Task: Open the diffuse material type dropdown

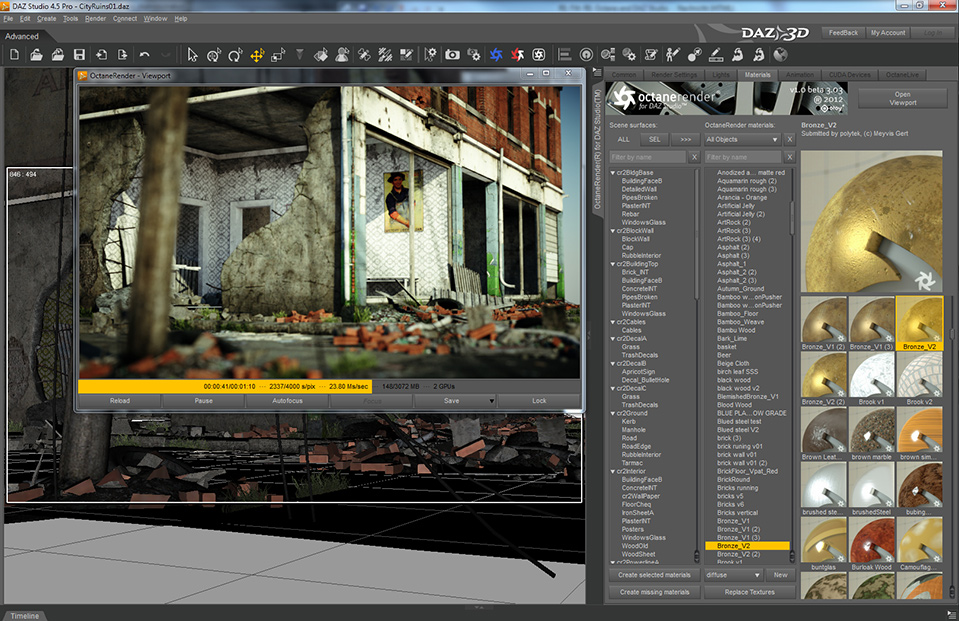Action: click(x=733, y=575)
